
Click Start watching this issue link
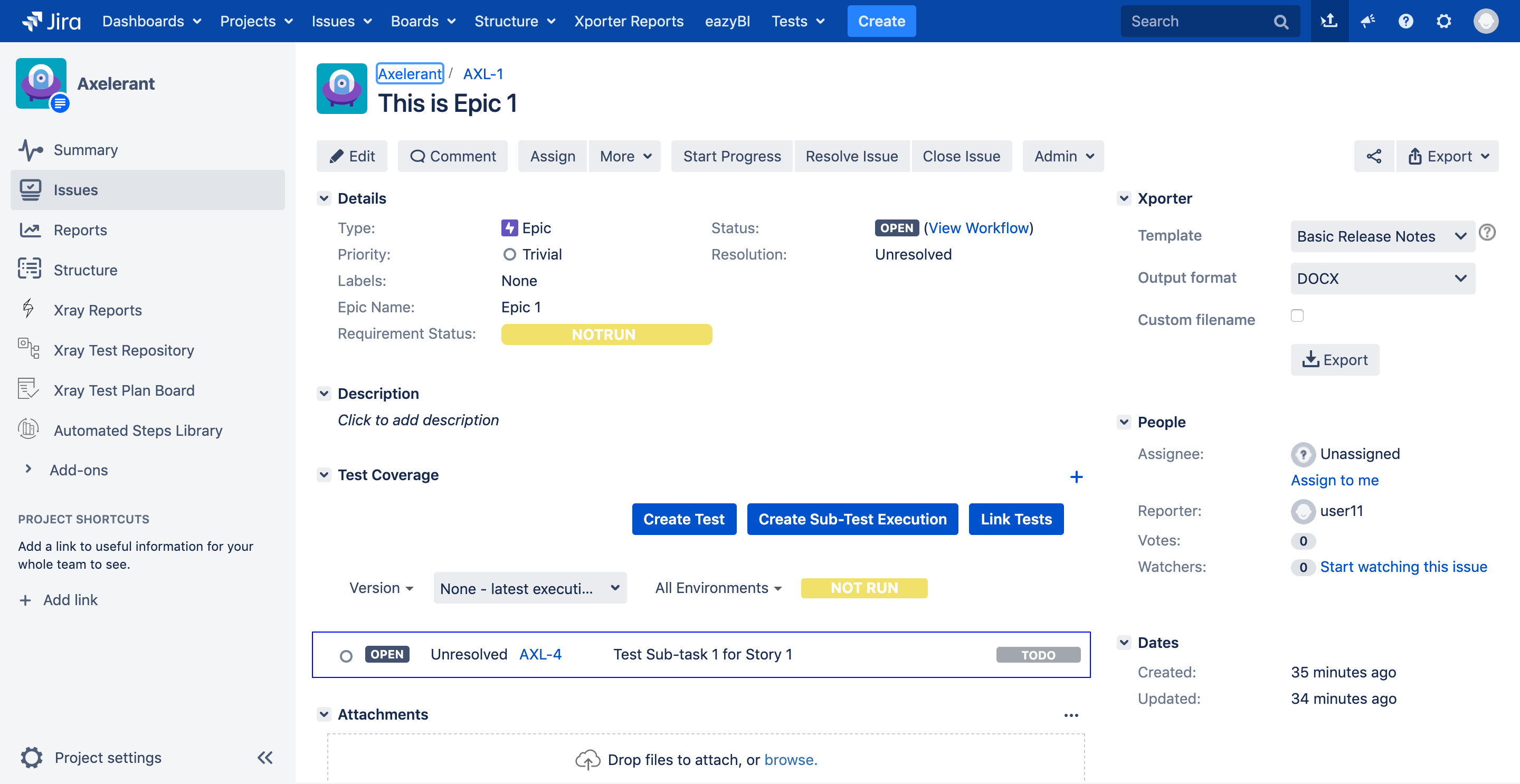coord(1405,567)
